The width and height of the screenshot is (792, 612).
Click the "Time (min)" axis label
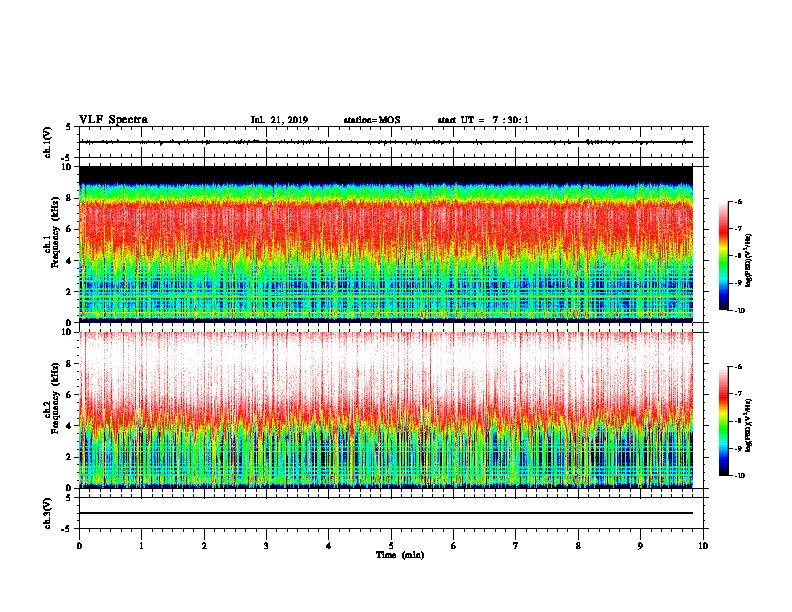tap(400, 555)
